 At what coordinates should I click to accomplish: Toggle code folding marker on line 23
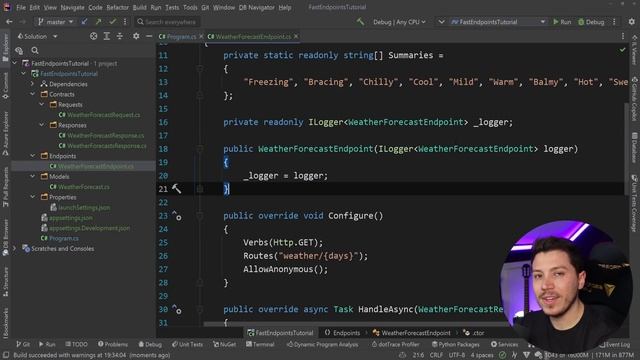tap(200, 216)
